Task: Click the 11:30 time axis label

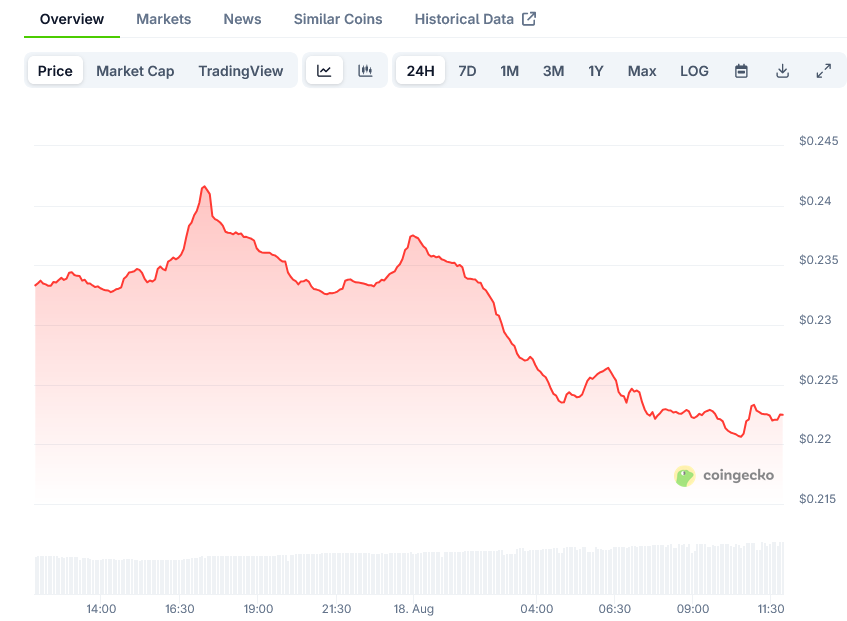Action: coord(771,609)
